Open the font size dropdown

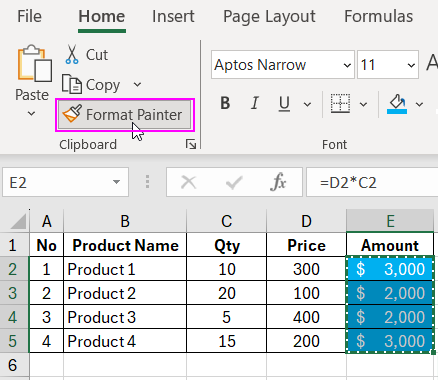pos(411,65)
